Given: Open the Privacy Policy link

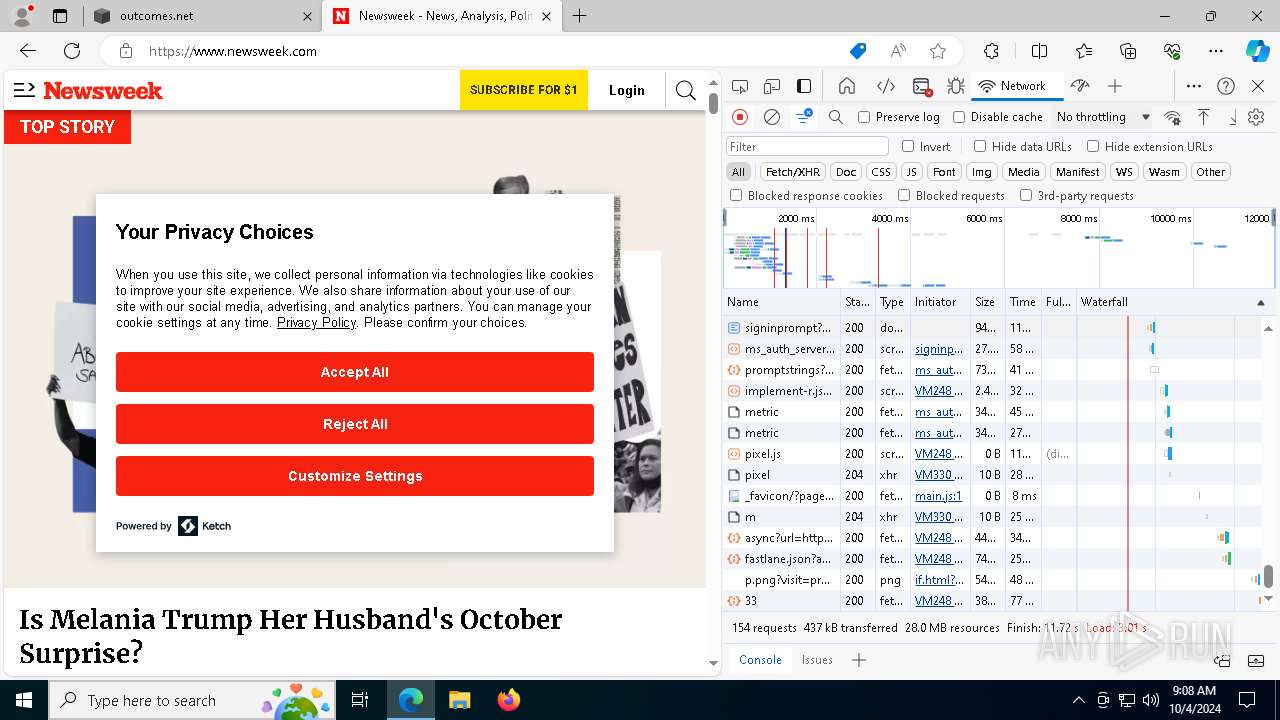Looking at the screenshot, I should click(316, 322).
